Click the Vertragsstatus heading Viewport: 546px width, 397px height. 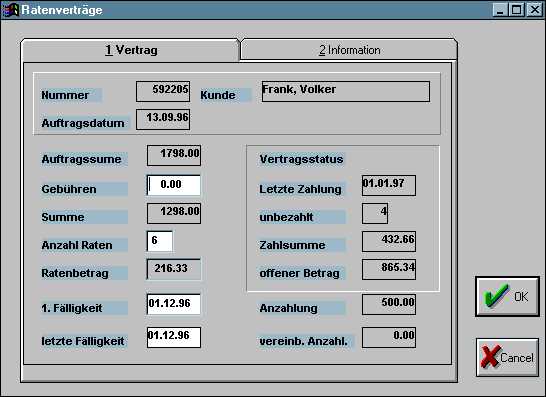click(302, 159)
